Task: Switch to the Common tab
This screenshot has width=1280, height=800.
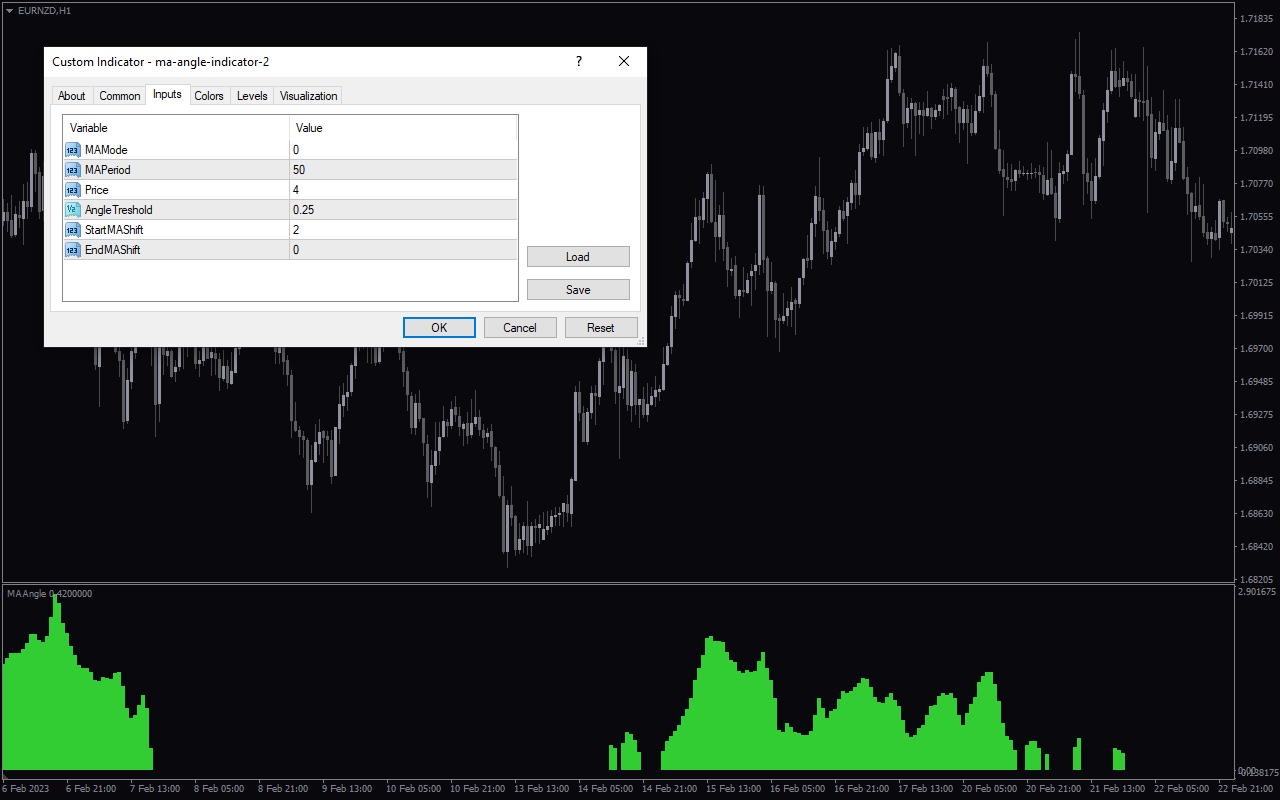Action: [x=120, y=96]
